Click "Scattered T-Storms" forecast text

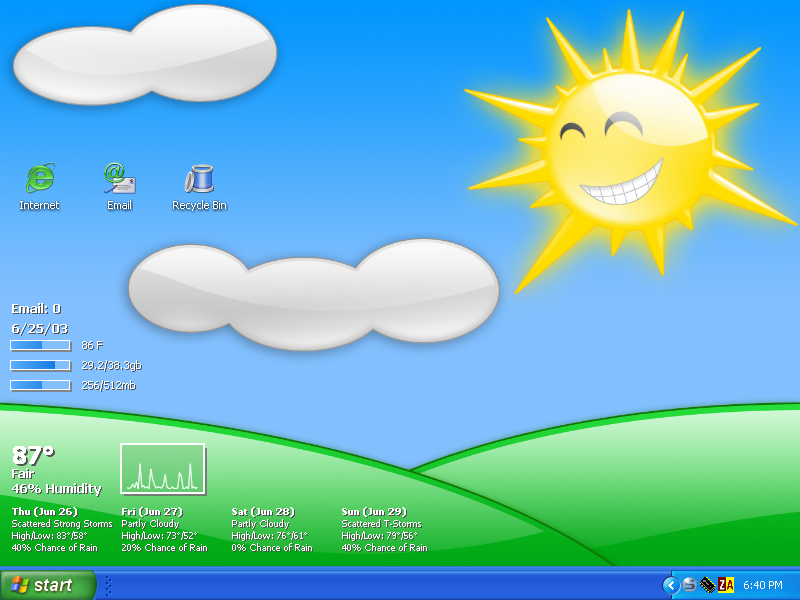[382, 524]
